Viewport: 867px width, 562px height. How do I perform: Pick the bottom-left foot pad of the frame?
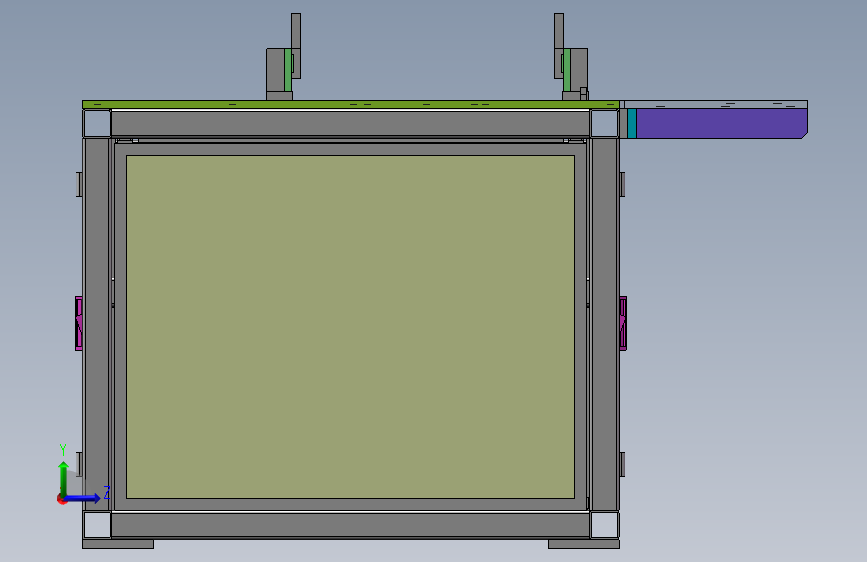(x=118, y=544)
